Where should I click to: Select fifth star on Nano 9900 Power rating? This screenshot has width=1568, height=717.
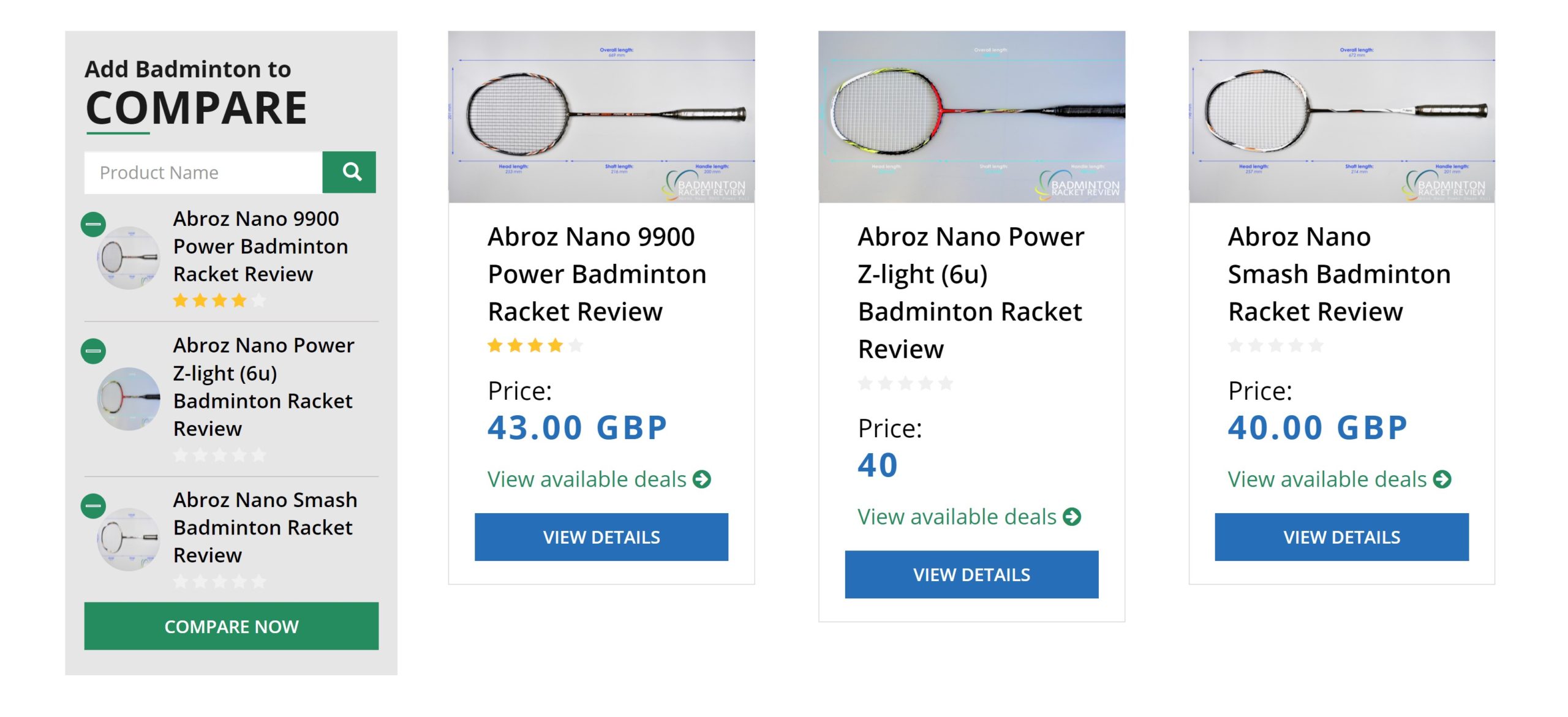tap(575, 346)
